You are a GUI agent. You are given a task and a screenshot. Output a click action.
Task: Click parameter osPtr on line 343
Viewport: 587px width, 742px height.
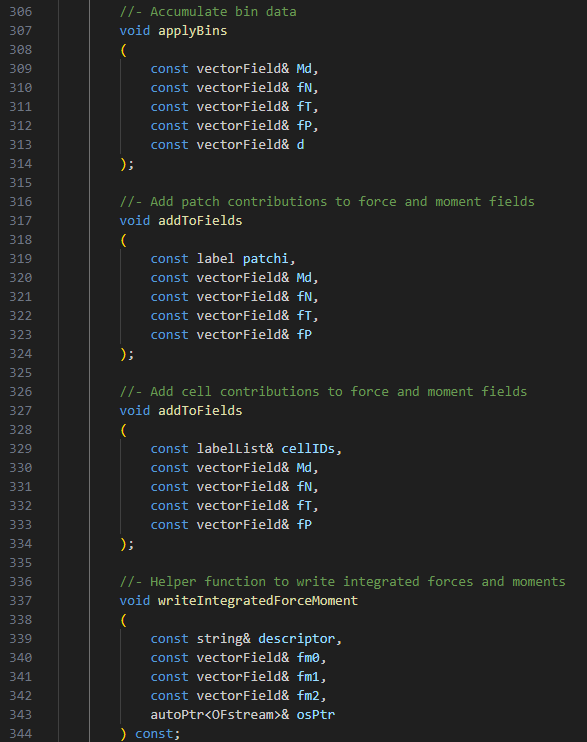pyautogui.click(x=316, y=715)
